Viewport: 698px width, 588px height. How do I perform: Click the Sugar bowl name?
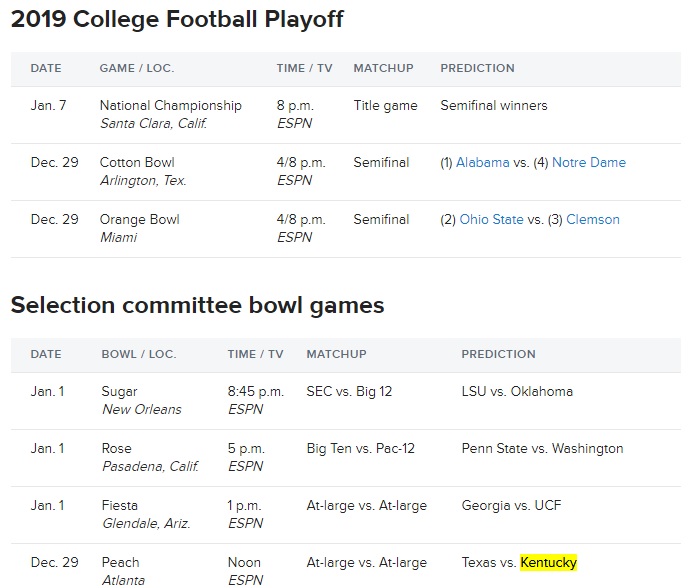click(x=119, y=392)
